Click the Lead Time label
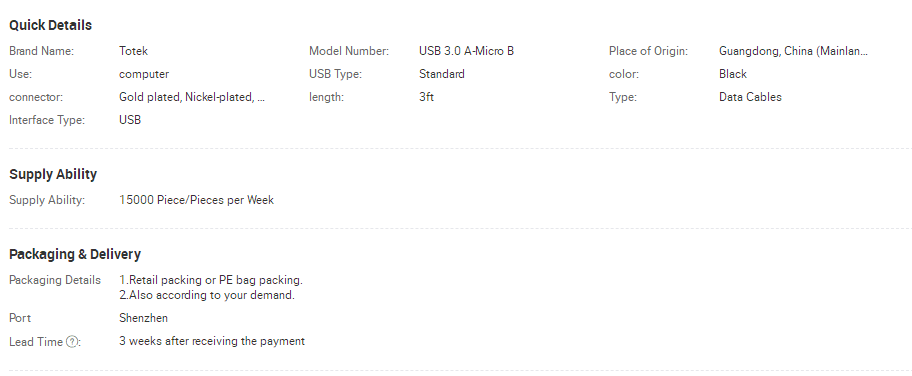Viewport: 912px width, 376px height. (x=36, y=342)
